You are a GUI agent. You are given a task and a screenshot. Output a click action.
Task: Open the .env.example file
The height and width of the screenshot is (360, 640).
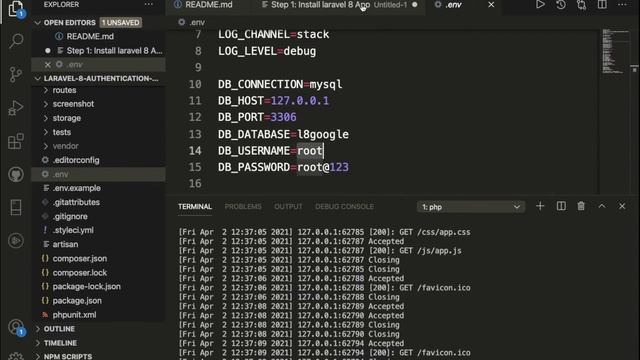pyautogui.click(x=76, y=188)
